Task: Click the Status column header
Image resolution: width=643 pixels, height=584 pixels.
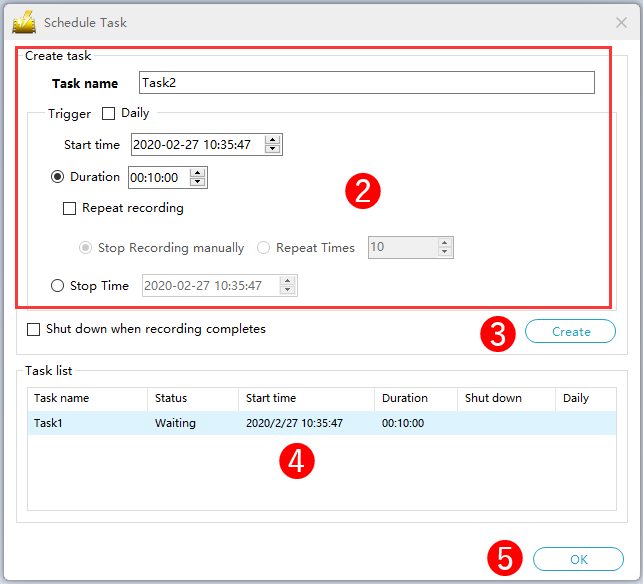Action: tap(193, 398)
